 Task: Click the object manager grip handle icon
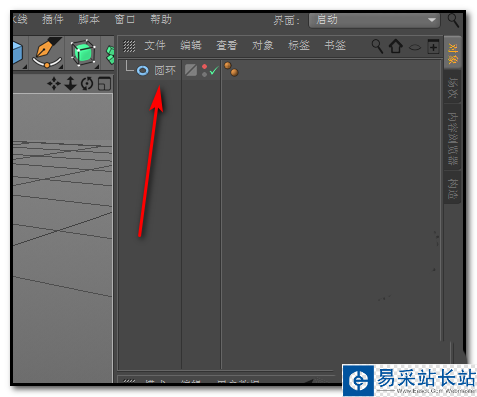point(129,46)
